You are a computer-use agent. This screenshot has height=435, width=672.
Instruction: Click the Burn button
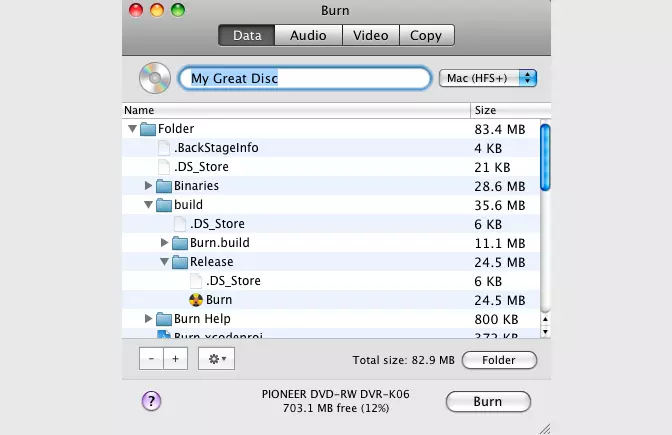[488, 402]
